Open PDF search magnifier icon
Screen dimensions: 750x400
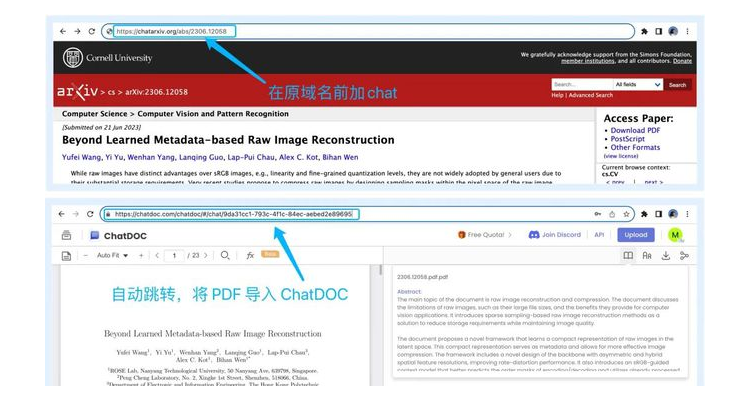225,256
